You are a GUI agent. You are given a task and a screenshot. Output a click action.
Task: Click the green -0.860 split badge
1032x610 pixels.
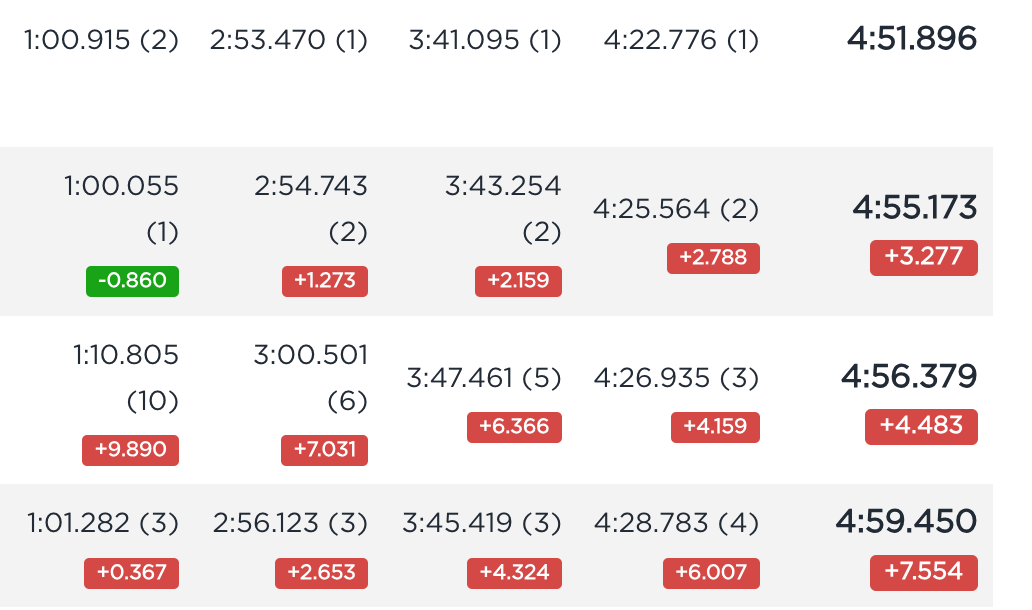(132, 281)
